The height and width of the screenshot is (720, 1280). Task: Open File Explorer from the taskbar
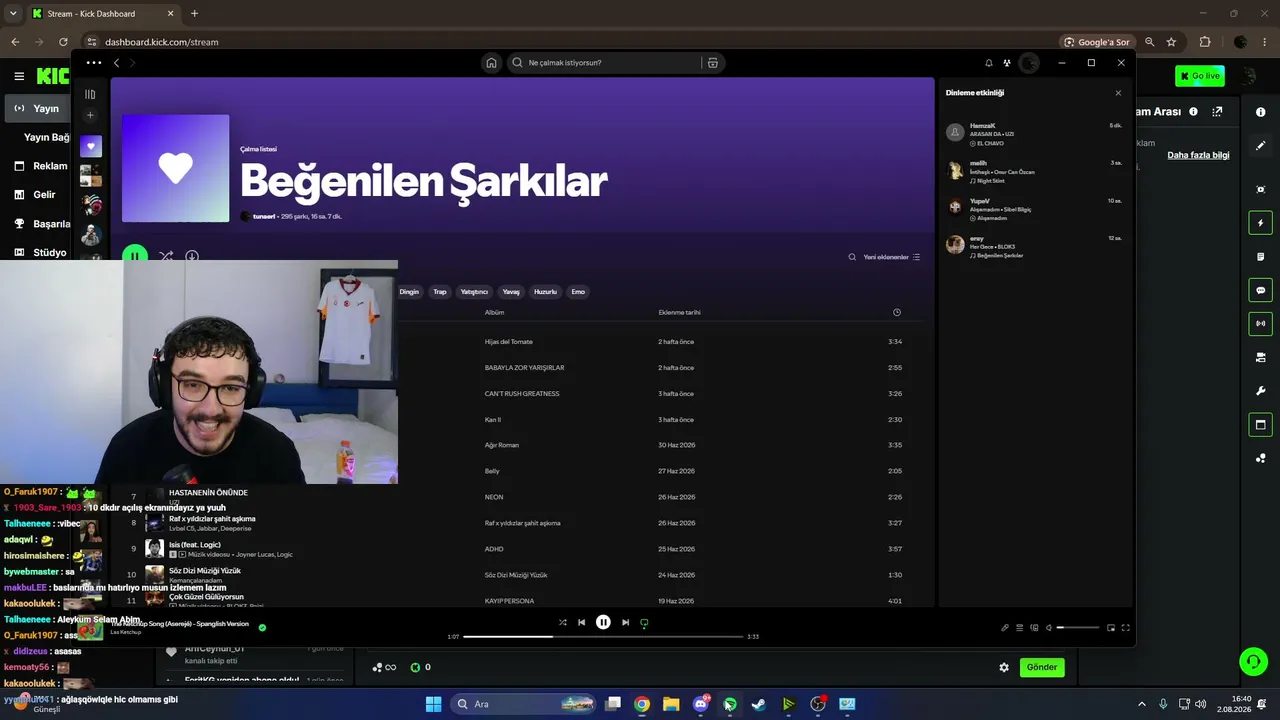(671, 704)
